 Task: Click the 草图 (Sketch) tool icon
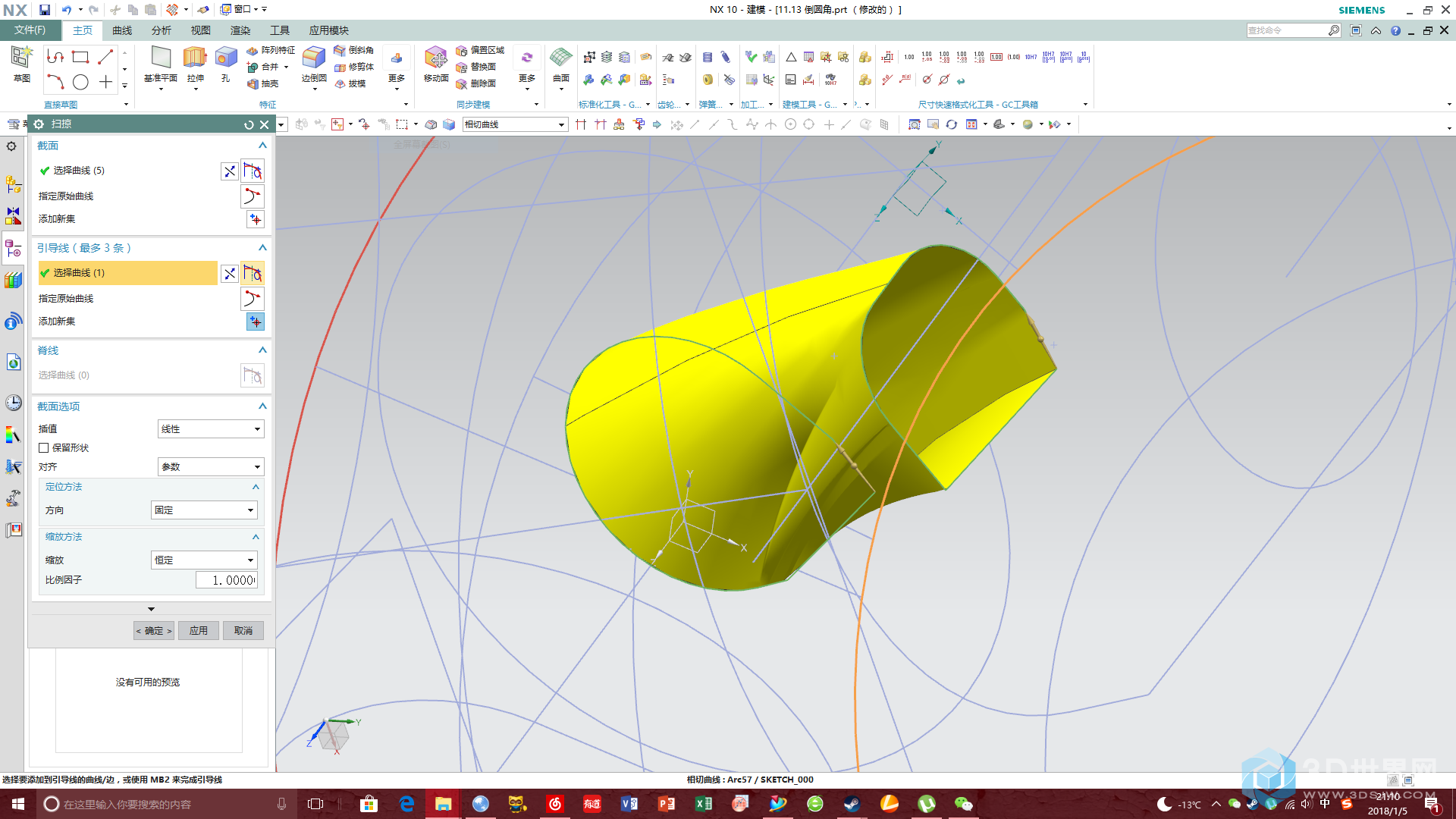(x=21, y=58)
